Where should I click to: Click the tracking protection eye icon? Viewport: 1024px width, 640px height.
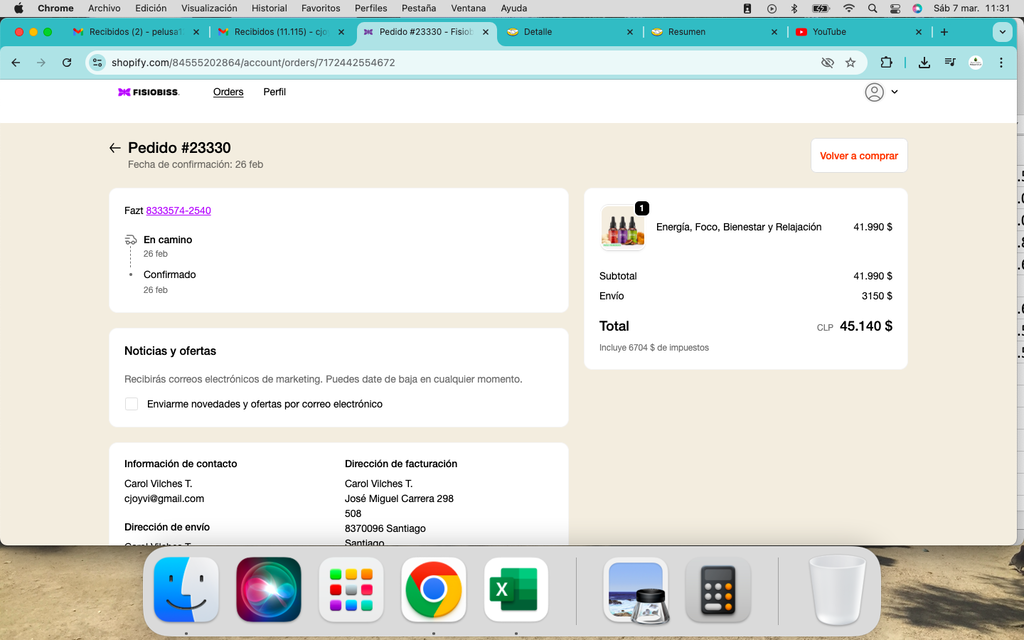tap(827, 63)
